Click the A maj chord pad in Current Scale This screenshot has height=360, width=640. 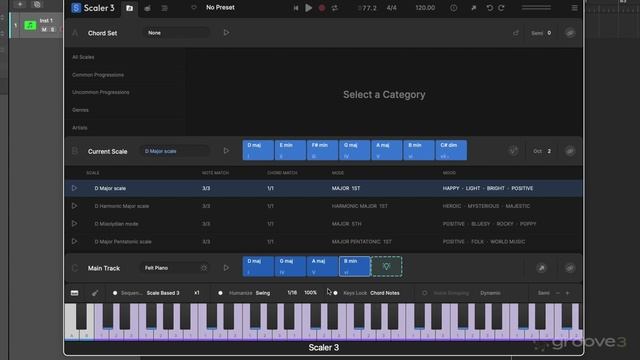coord(387,150)
